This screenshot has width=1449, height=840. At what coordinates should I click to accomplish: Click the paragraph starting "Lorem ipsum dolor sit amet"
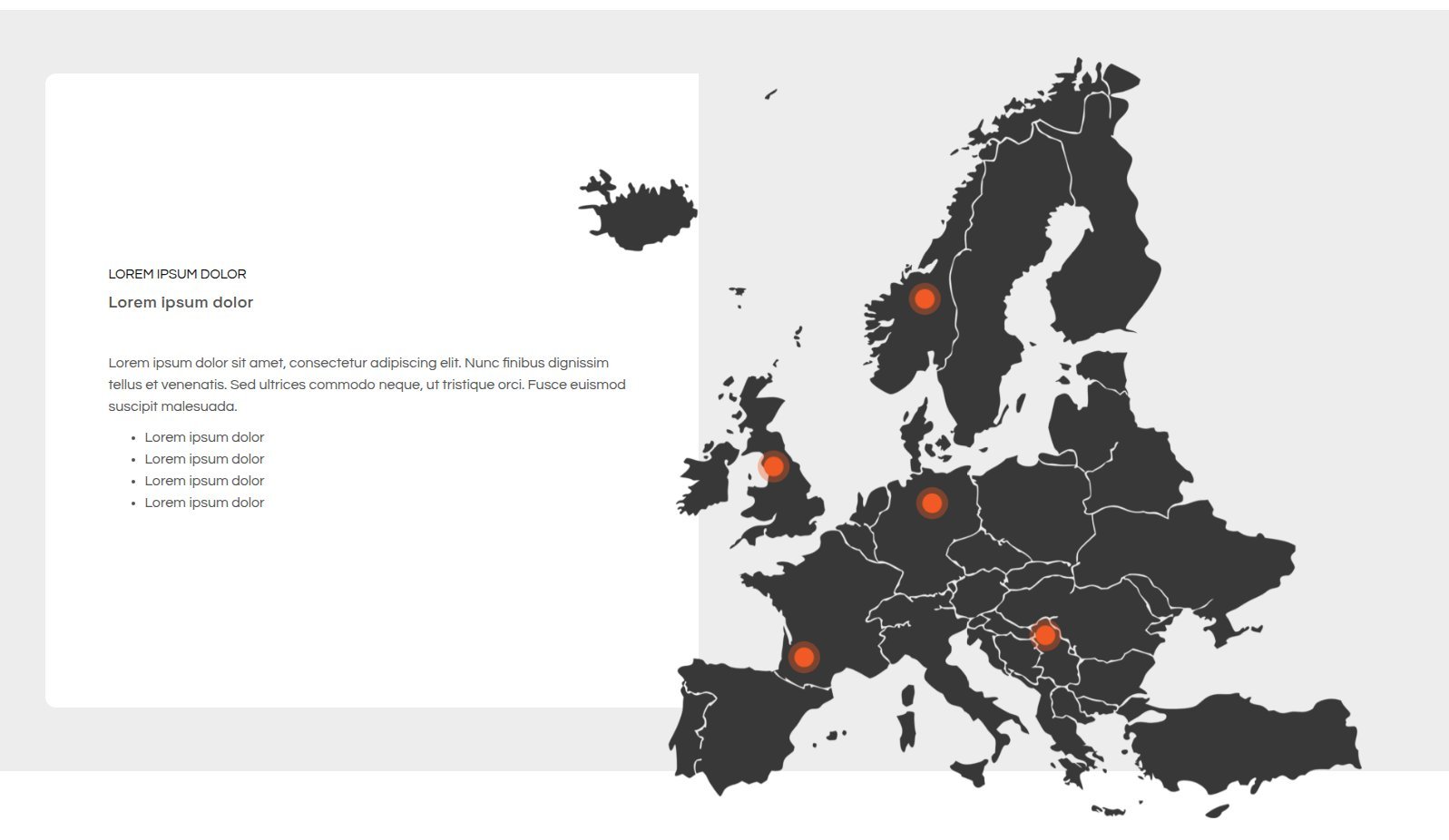tap(367, 385)
